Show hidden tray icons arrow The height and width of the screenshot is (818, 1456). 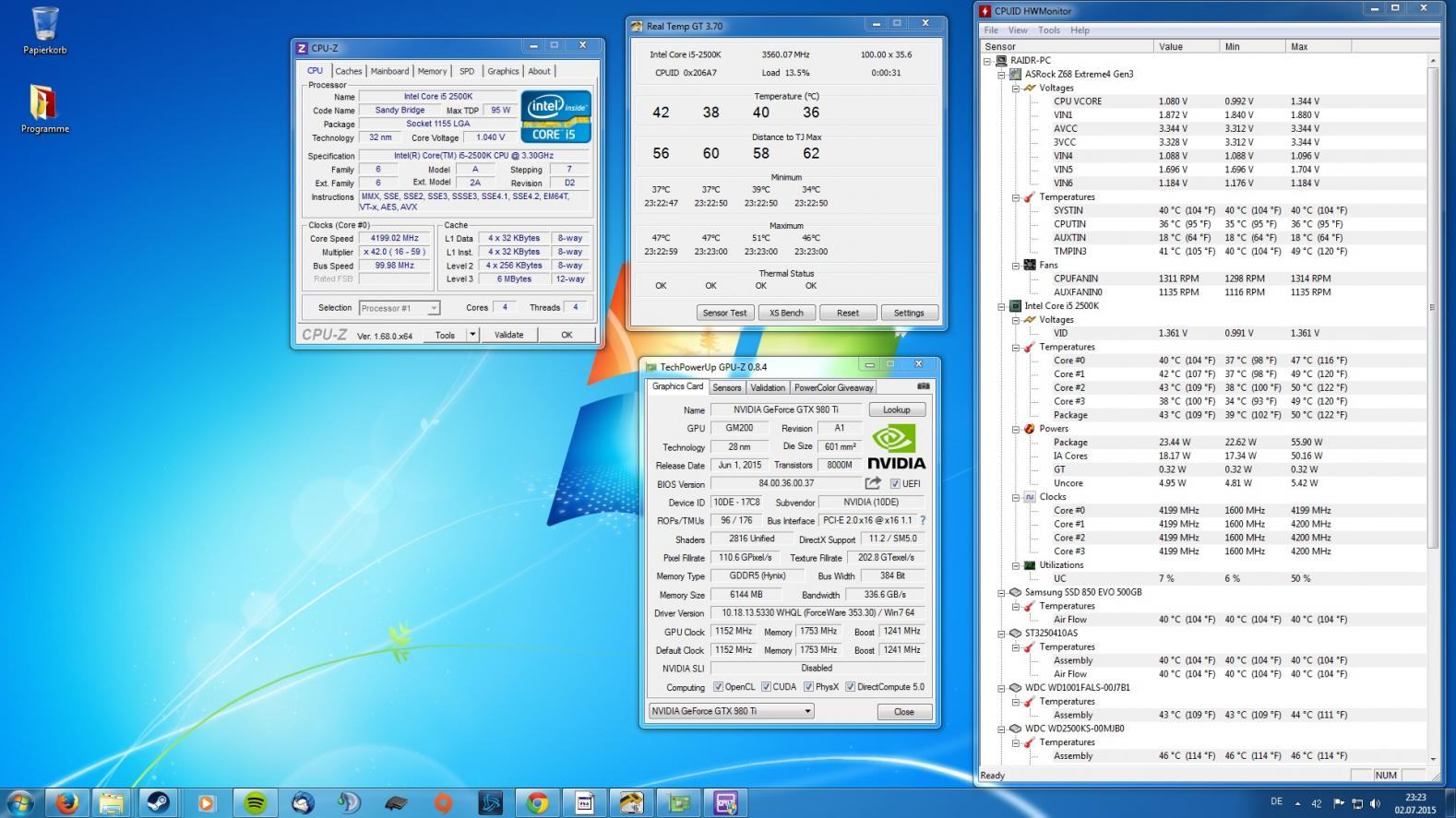pos(1298,803)
